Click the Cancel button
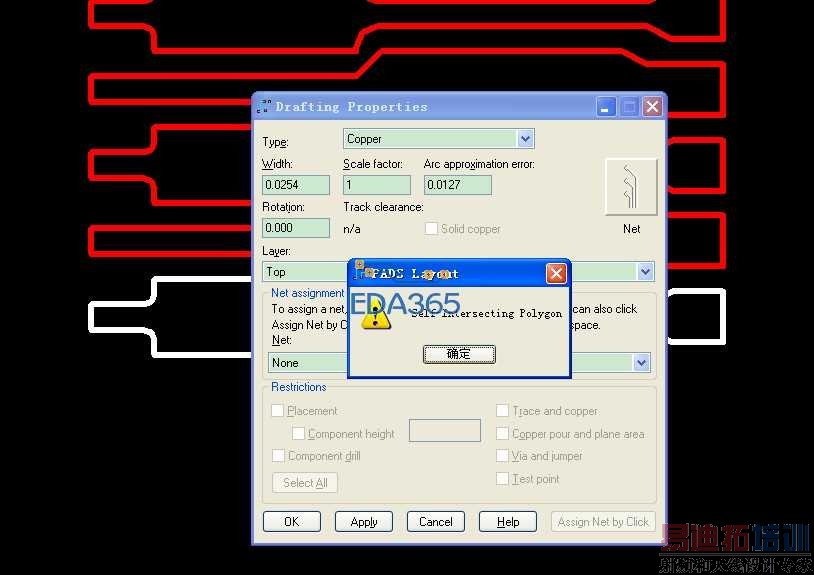 click(x=436, y=522)
